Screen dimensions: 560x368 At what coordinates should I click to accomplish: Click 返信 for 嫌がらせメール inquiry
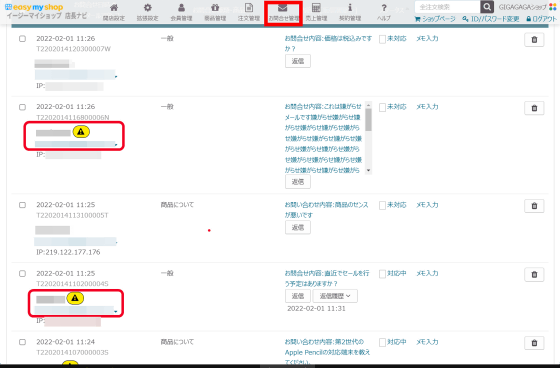(x=298, y=182)
